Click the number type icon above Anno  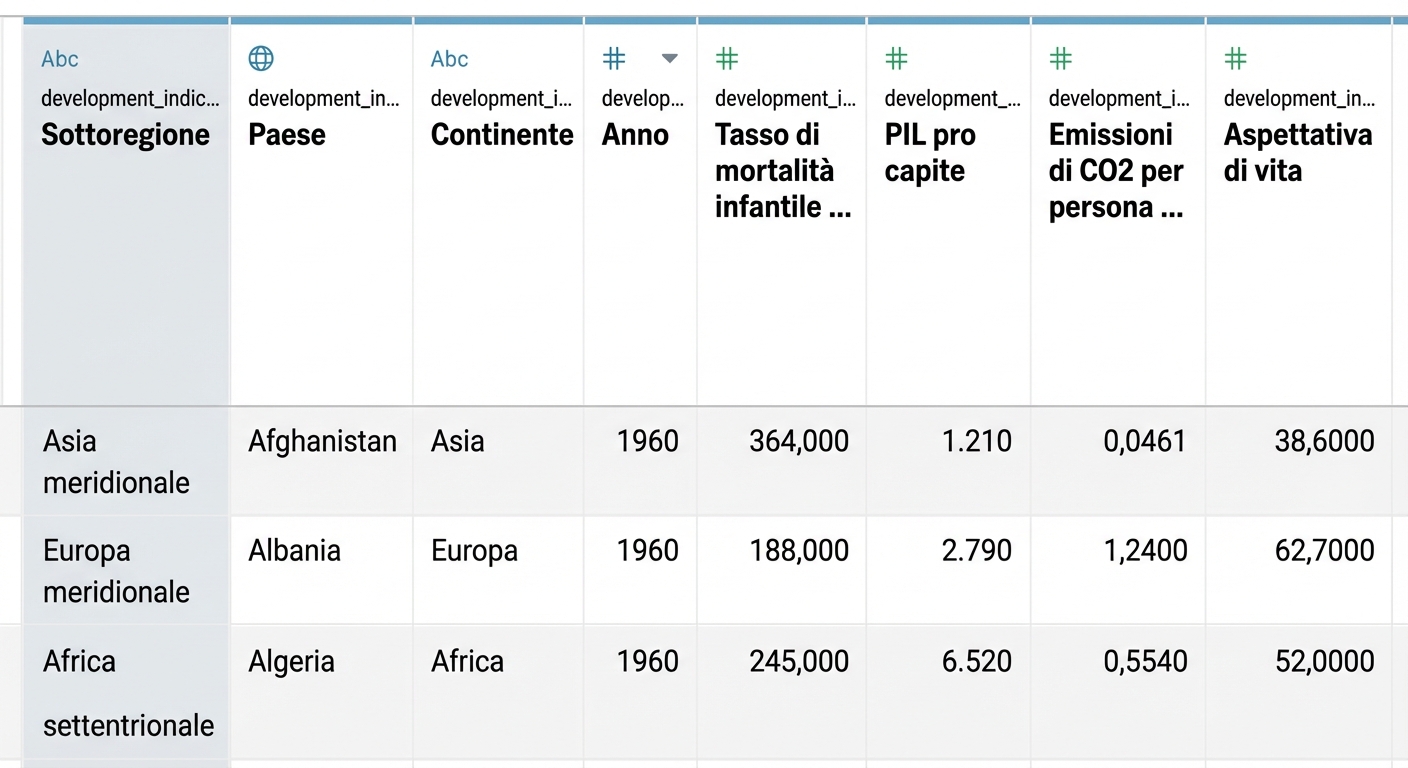(614, 59)
